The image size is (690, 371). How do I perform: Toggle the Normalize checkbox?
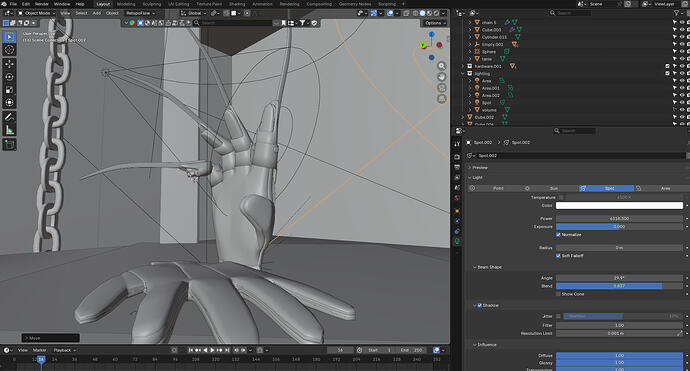558,235
